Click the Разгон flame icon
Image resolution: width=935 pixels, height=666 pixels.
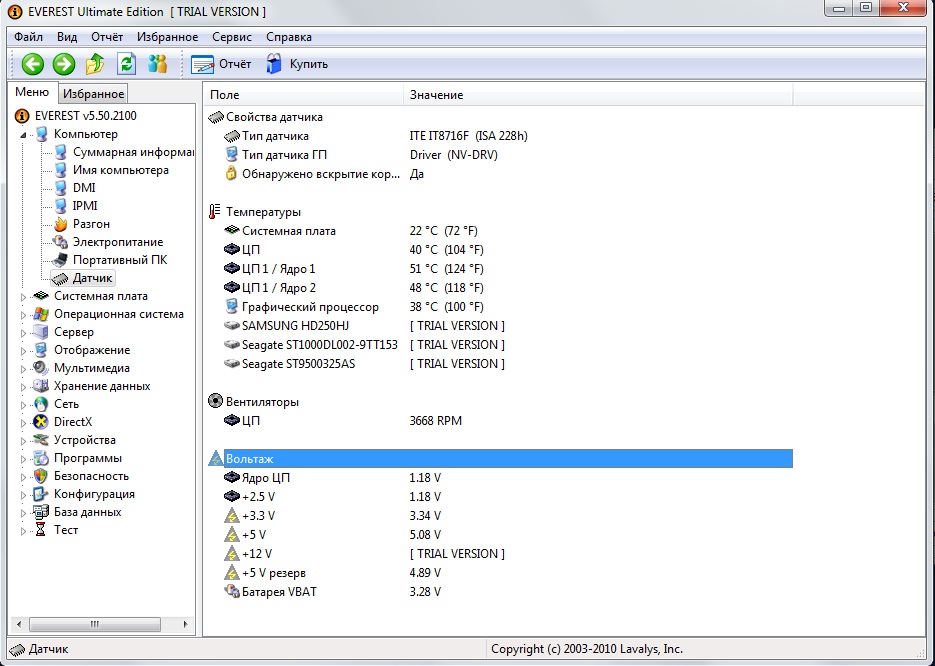60,224
